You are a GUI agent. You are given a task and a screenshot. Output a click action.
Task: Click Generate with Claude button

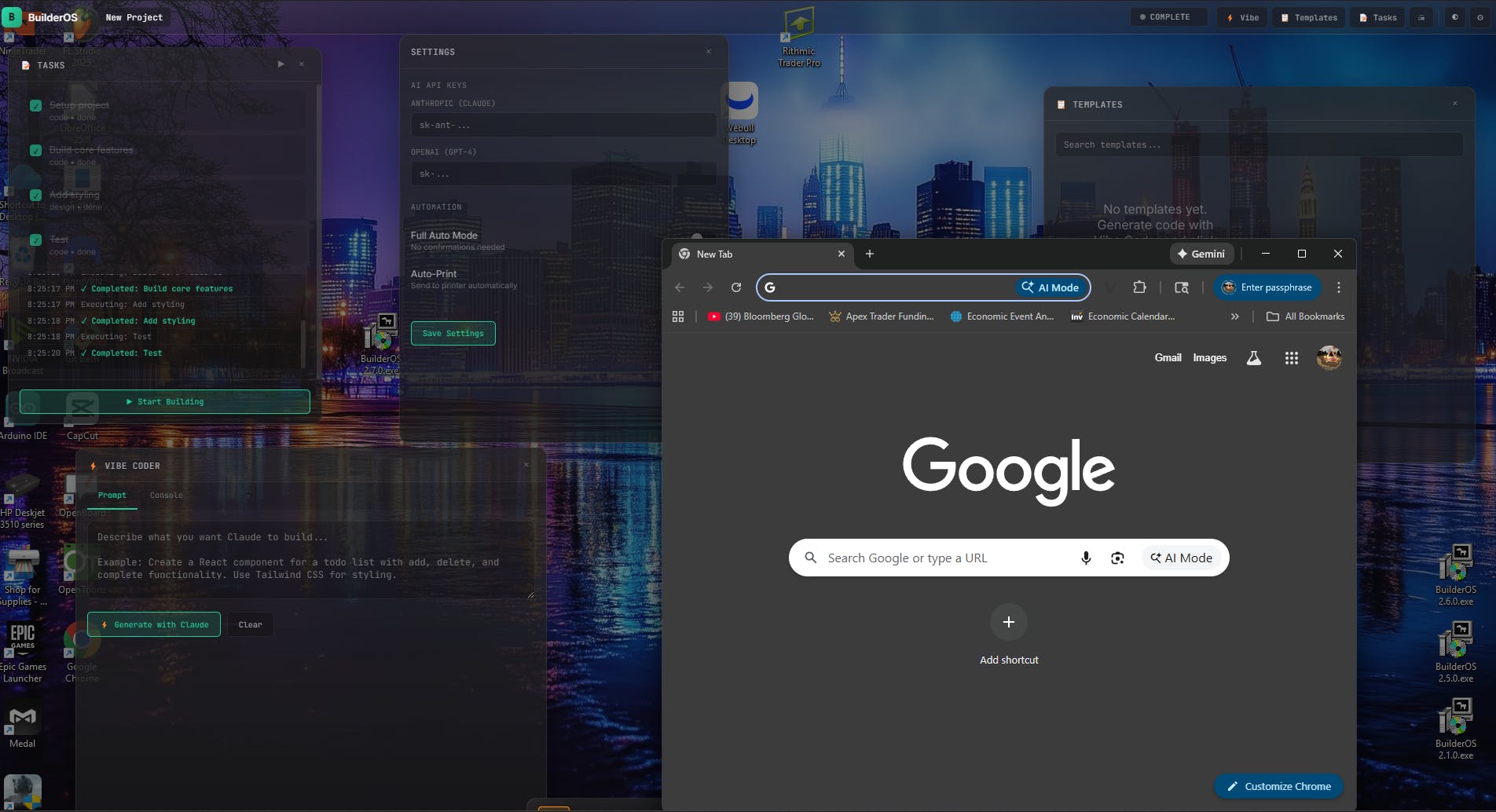154,625
